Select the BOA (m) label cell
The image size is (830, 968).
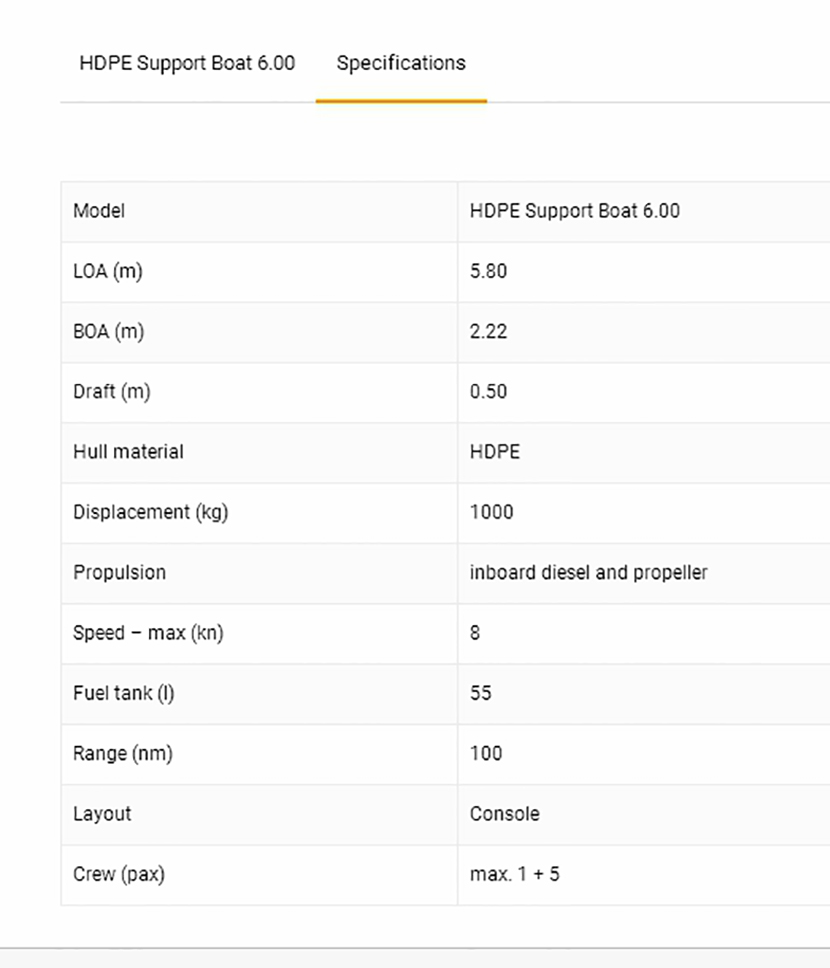(108, 331)
